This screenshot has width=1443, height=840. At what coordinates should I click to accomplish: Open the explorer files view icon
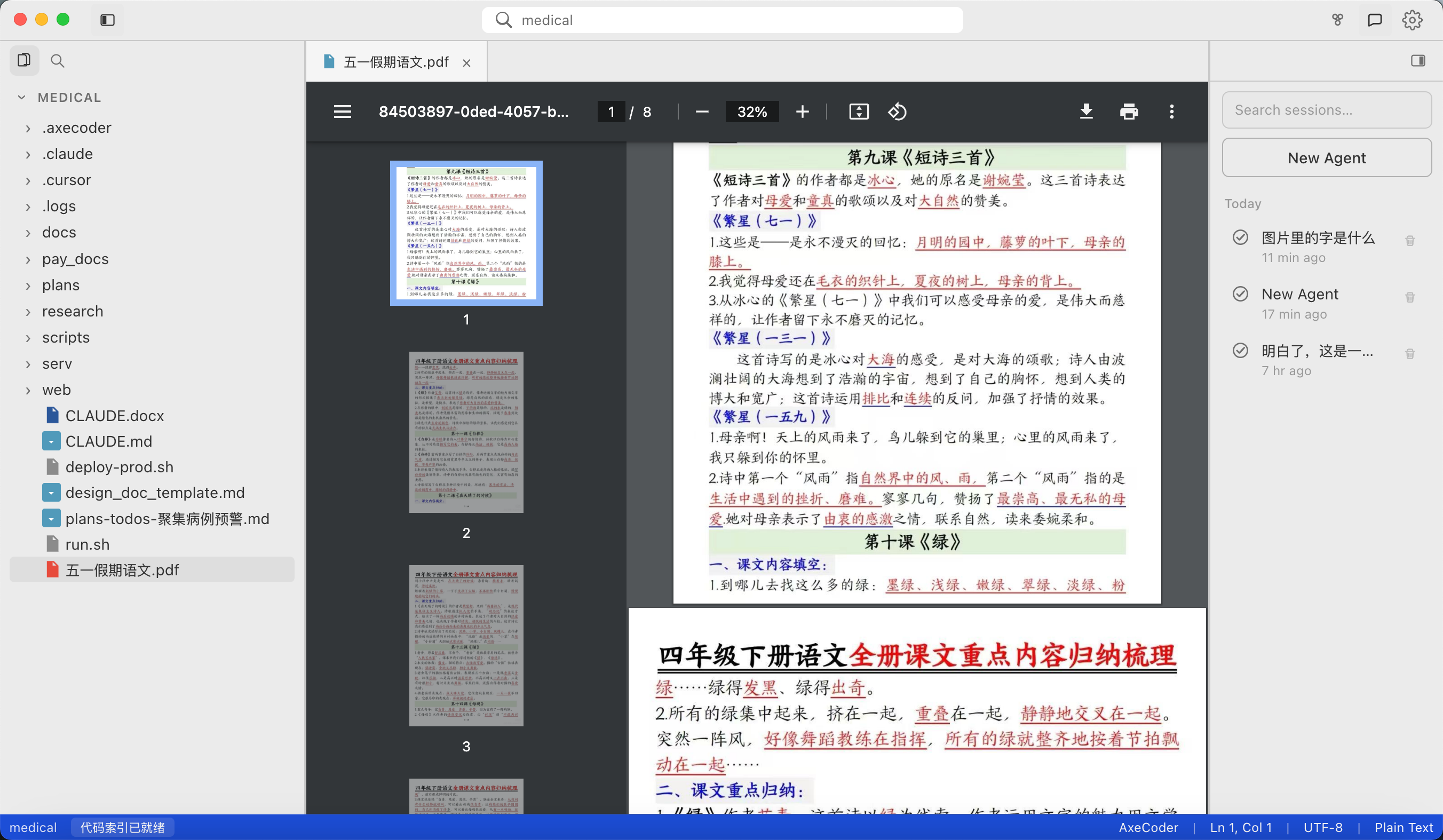point(24,60)
